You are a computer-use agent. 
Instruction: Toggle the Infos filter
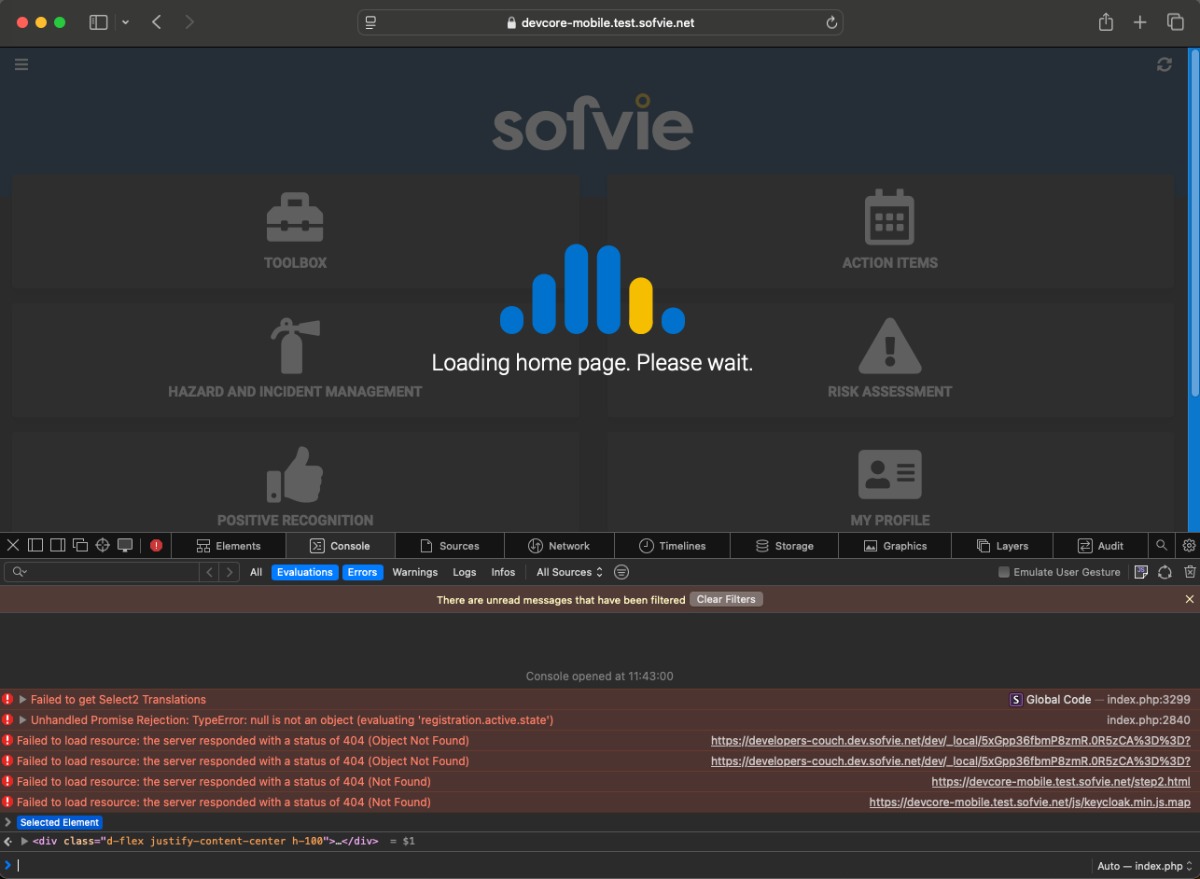(503, 572)
